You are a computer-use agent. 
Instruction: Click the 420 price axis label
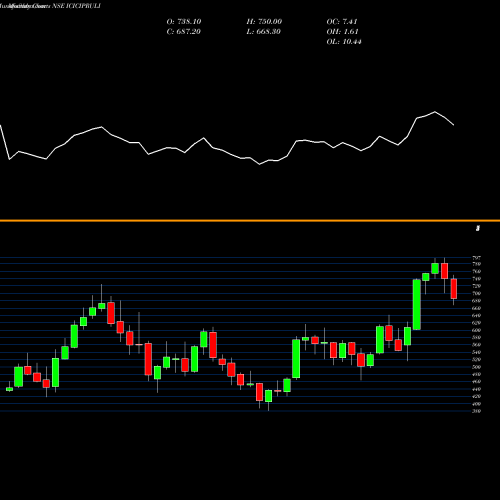pyautogui.click(x=476, y=396)
